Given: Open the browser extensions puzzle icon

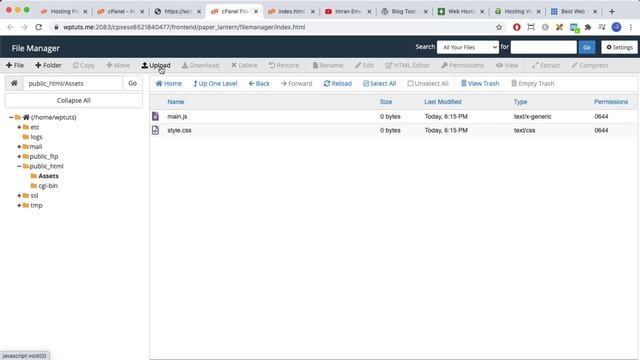Looking at the screenshot, I should pos(588,27).
